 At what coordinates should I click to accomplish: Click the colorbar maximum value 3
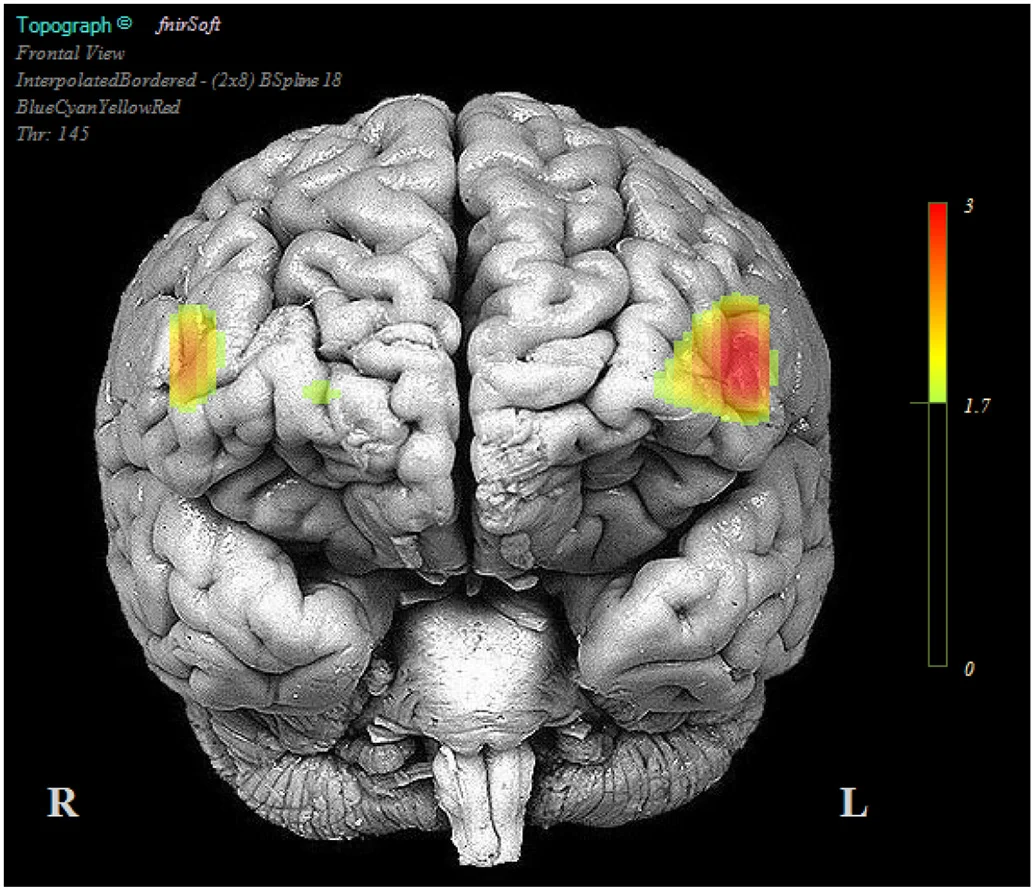point(969,205)
